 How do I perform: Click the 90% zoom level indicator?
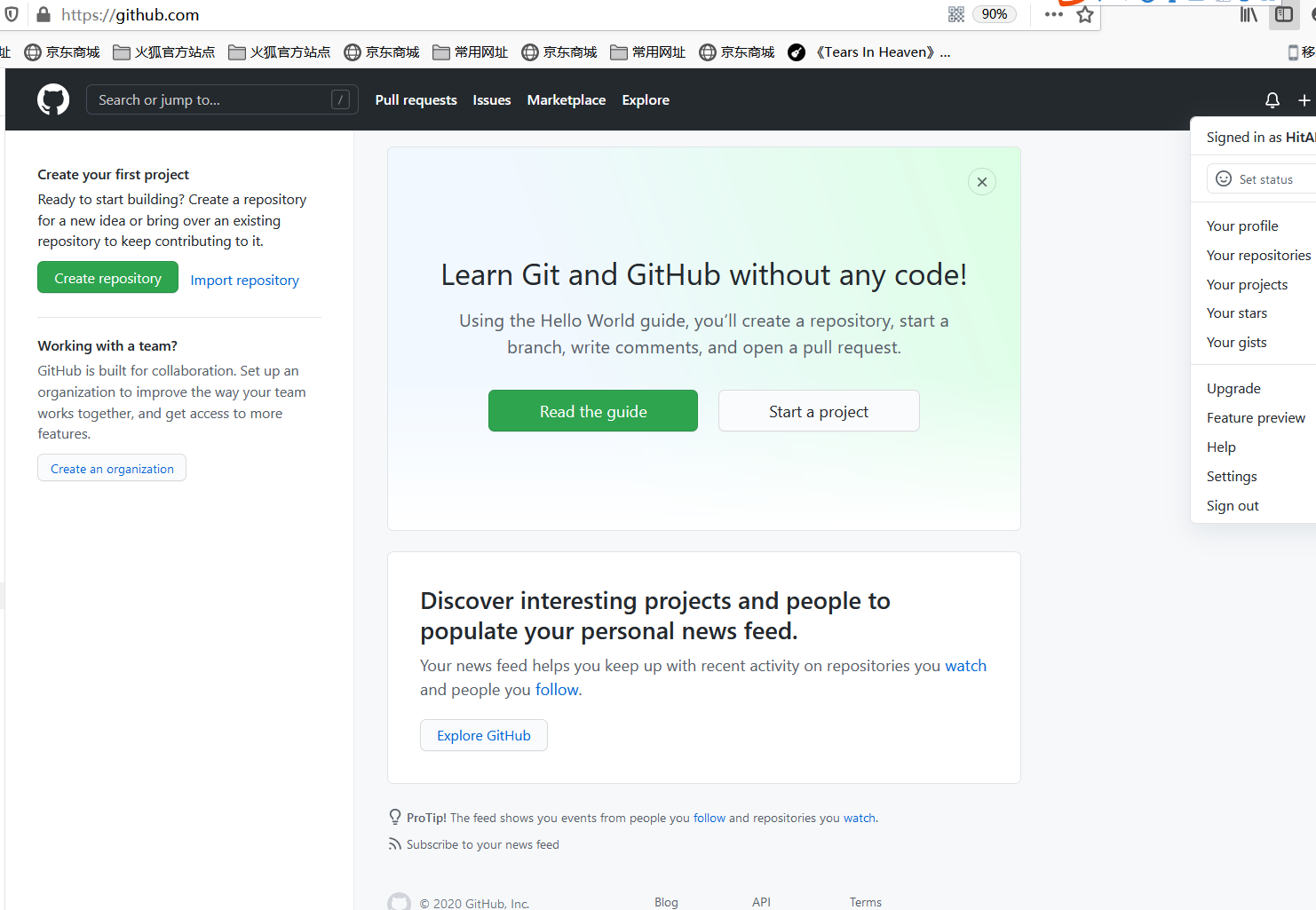coord(994,14)
